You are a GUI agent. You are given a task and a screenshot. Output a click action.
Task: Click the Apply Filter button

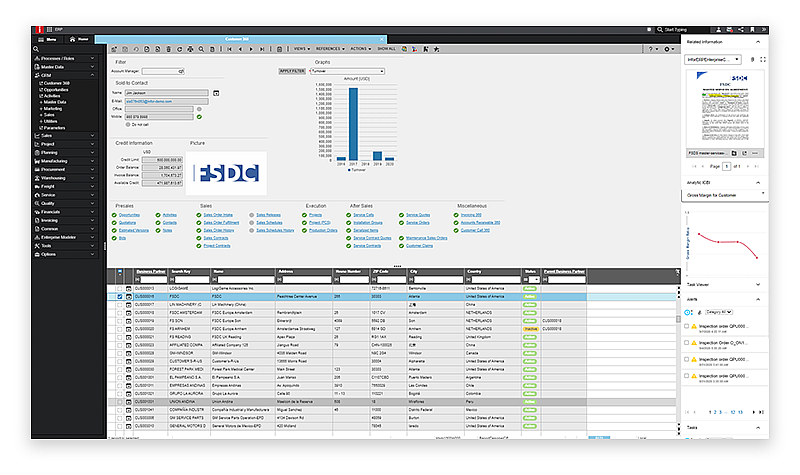coord(292,72)
